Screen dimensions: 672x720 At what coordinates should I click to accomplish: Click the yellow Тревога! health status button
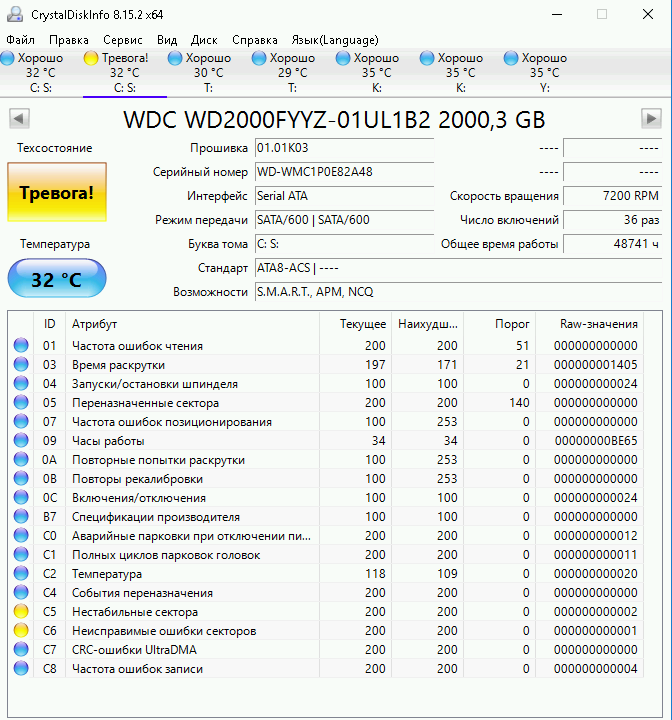[57, 192]
